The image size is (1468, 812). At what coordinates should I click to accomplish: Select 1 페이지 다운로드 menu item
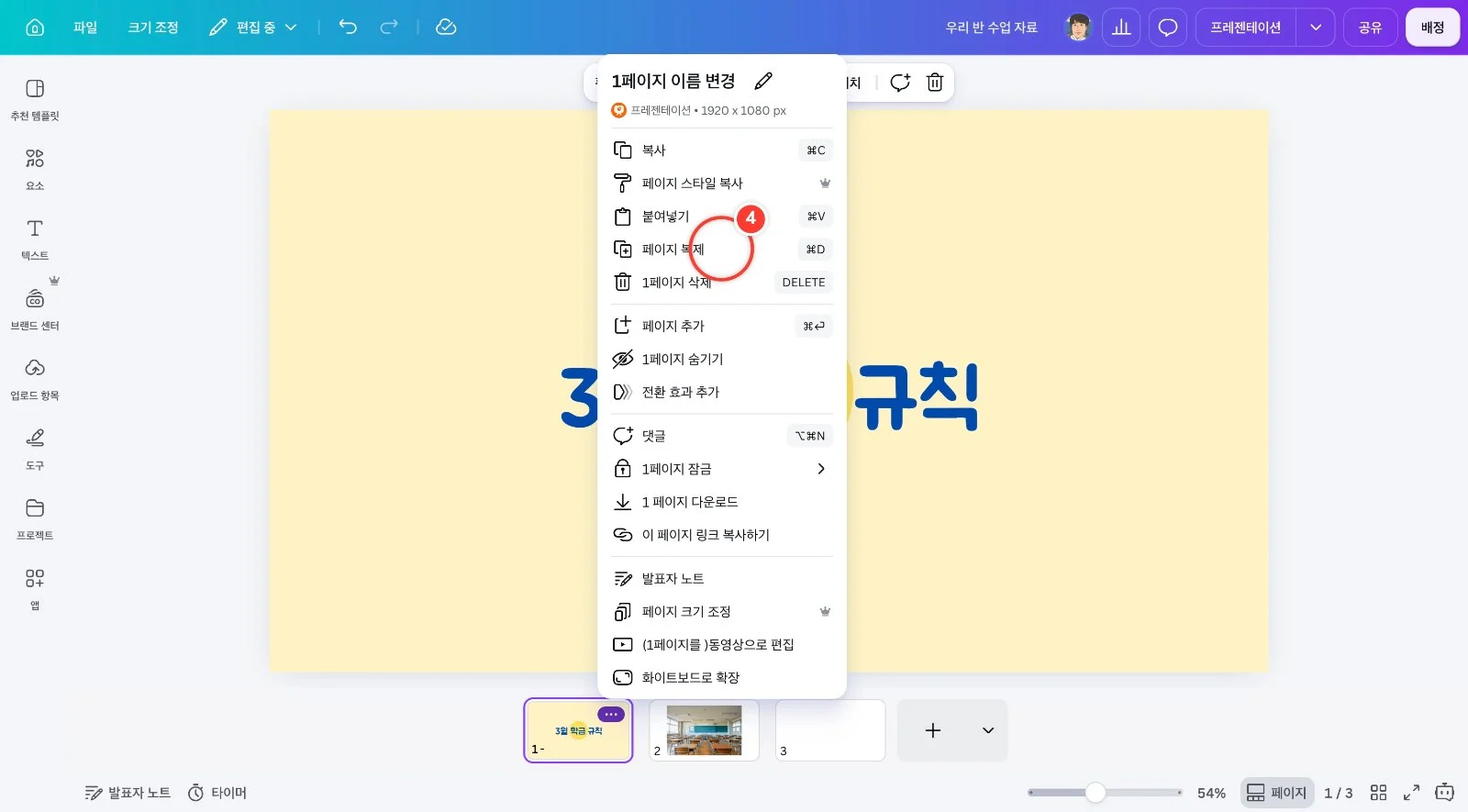722,501
